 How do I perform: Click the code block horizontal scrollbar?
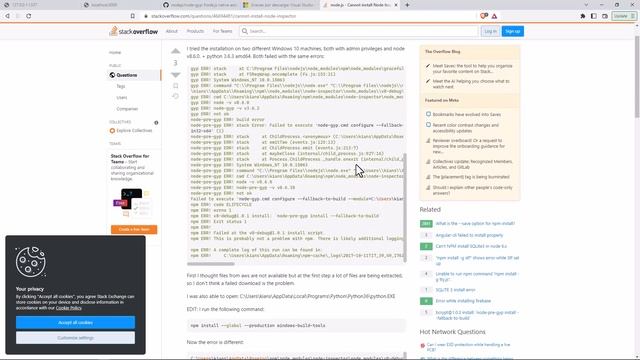[211, 264]
